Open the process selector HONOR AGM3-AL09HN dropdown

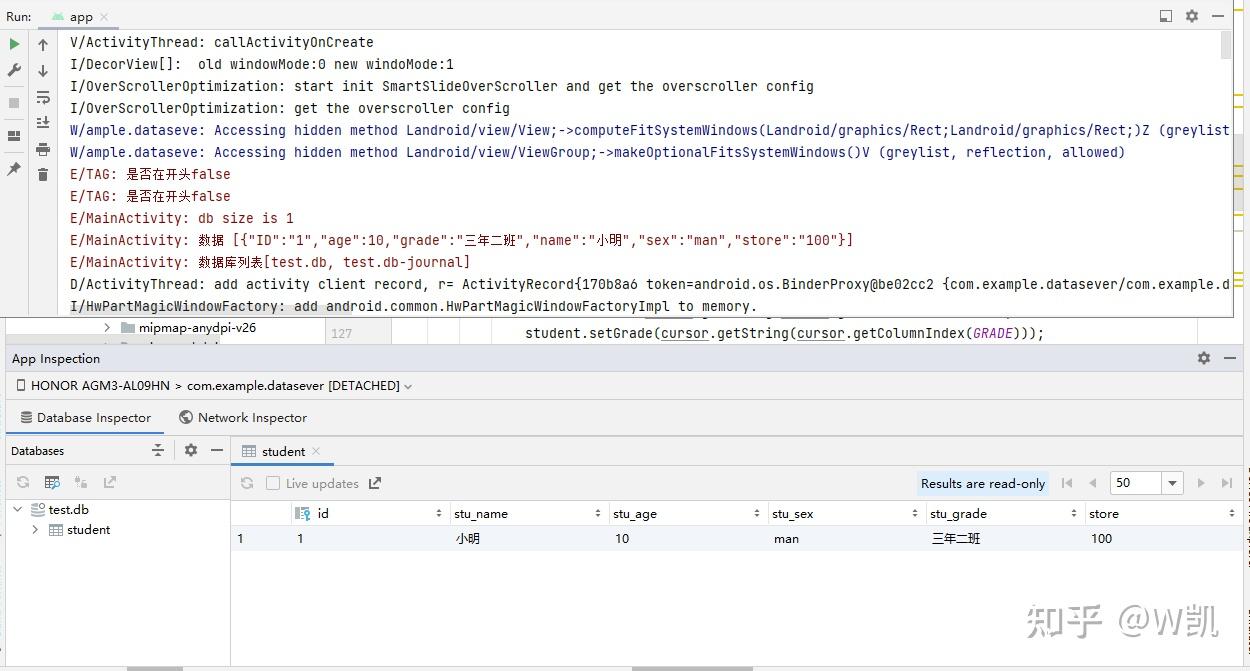coord(215,385)
